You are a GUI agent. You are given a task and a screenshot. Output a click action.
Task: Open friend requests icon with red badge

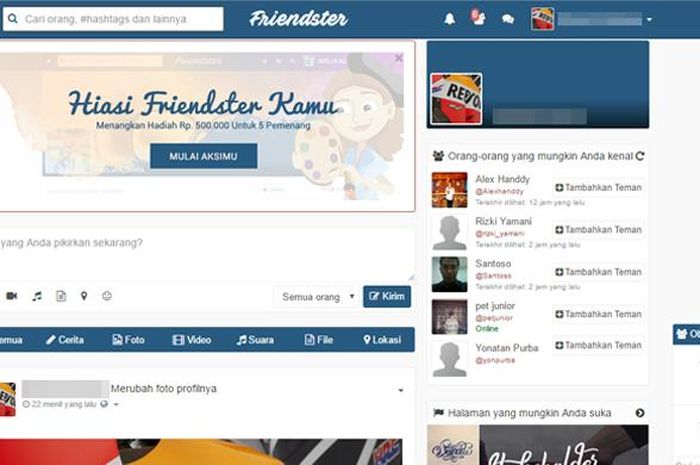coord(478,18)
